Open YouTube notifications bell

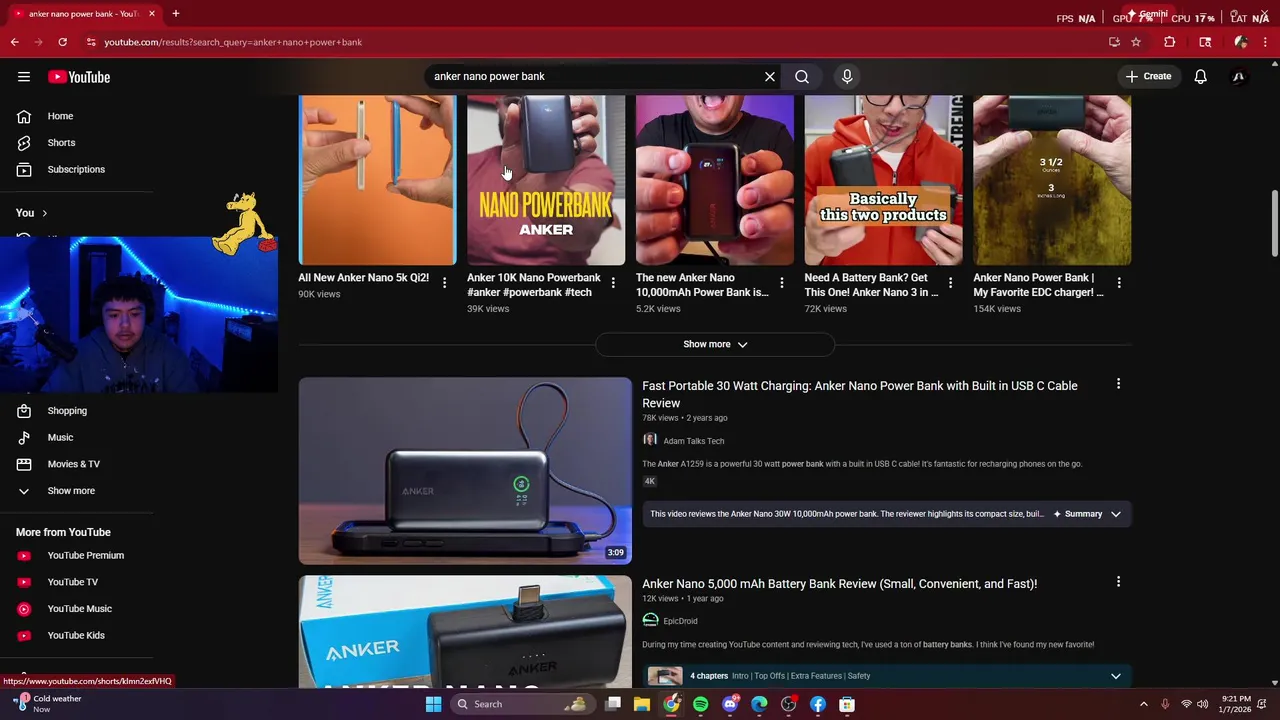1201,76
